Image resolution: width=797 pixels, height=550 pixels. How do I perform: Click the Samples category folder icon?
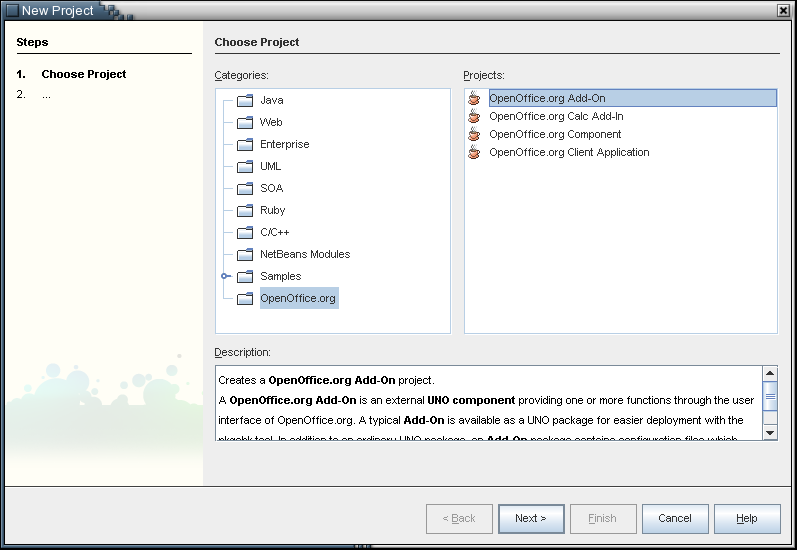(x=245, y=277)
